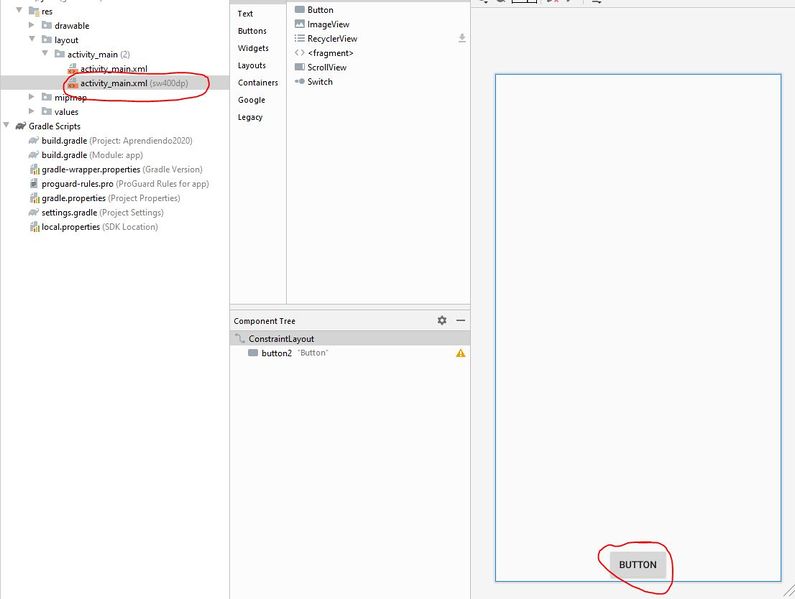Minimize the Component Tree panel
The height and width of the screenshot is (599, 795).
(x=460, y=320)
